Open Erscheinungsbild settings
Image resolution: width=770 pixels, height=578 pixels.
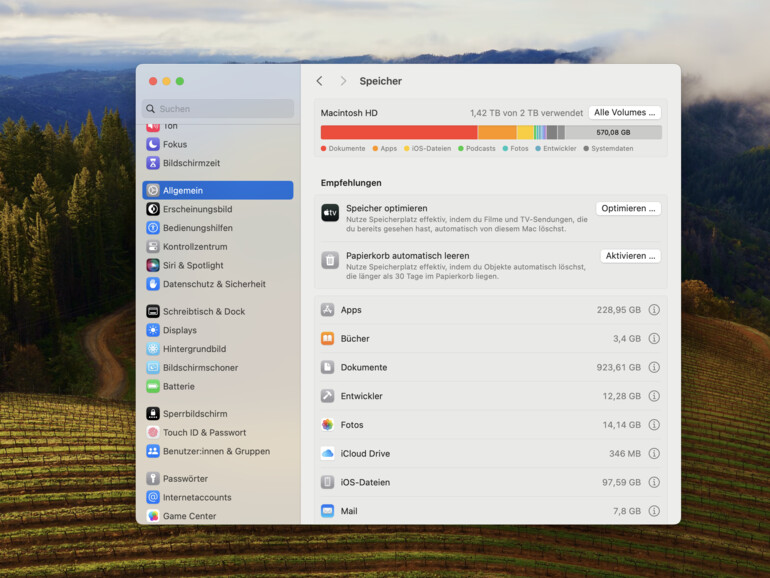(x=218, y=209)
